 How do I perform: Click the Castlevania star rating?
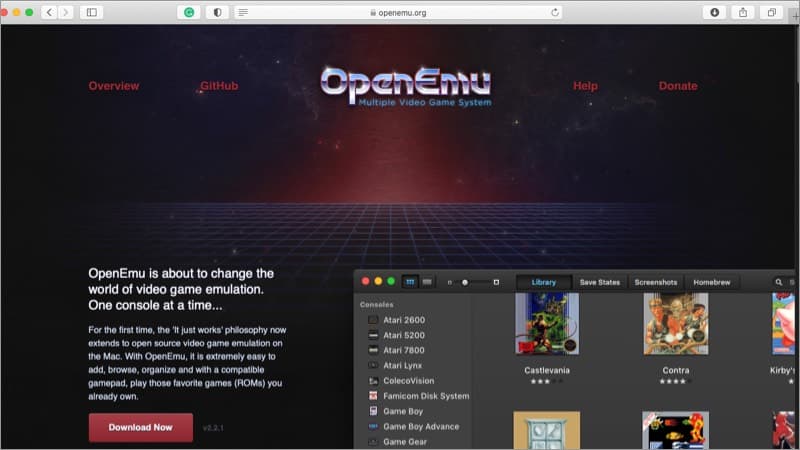pos(546,381)
